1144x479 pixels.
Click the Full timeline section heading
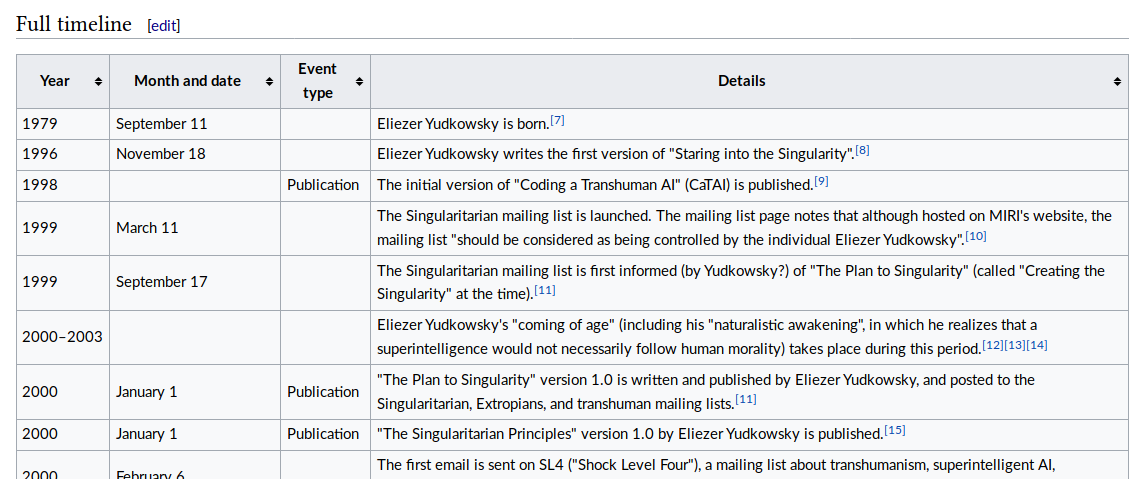(74, 24)
